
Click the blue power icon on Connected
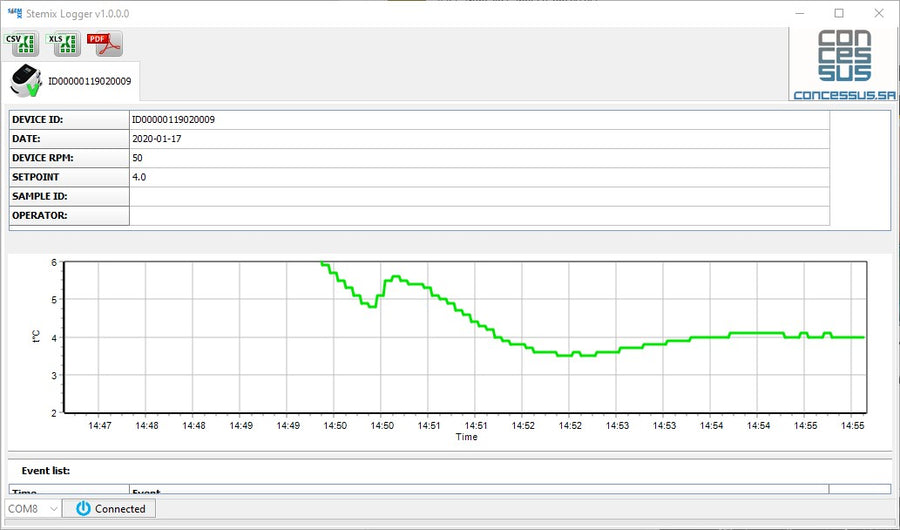[83, 509]
